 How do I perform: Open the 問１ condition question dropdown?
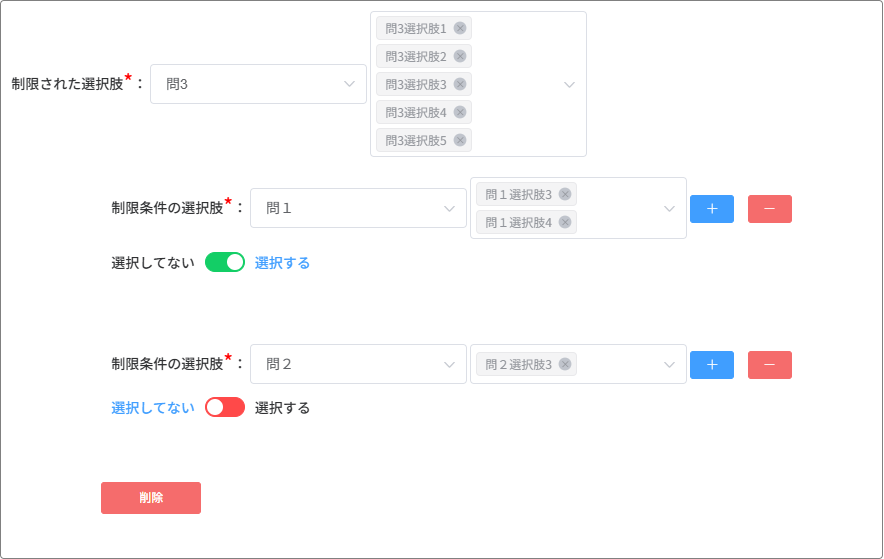point(358,208)
